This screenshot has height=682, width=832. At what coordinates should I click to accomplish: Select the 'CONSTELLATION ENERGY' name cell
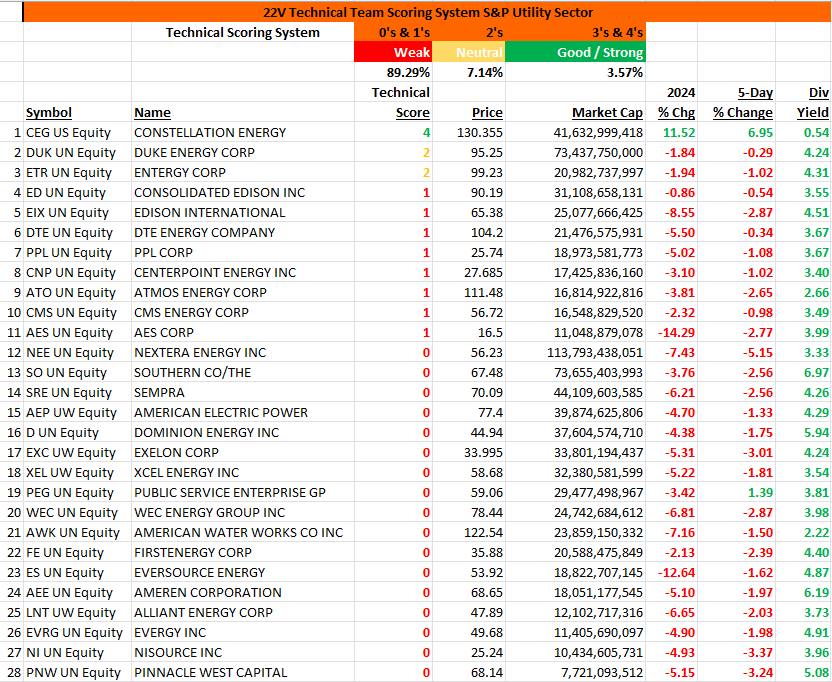click(242, 132)
